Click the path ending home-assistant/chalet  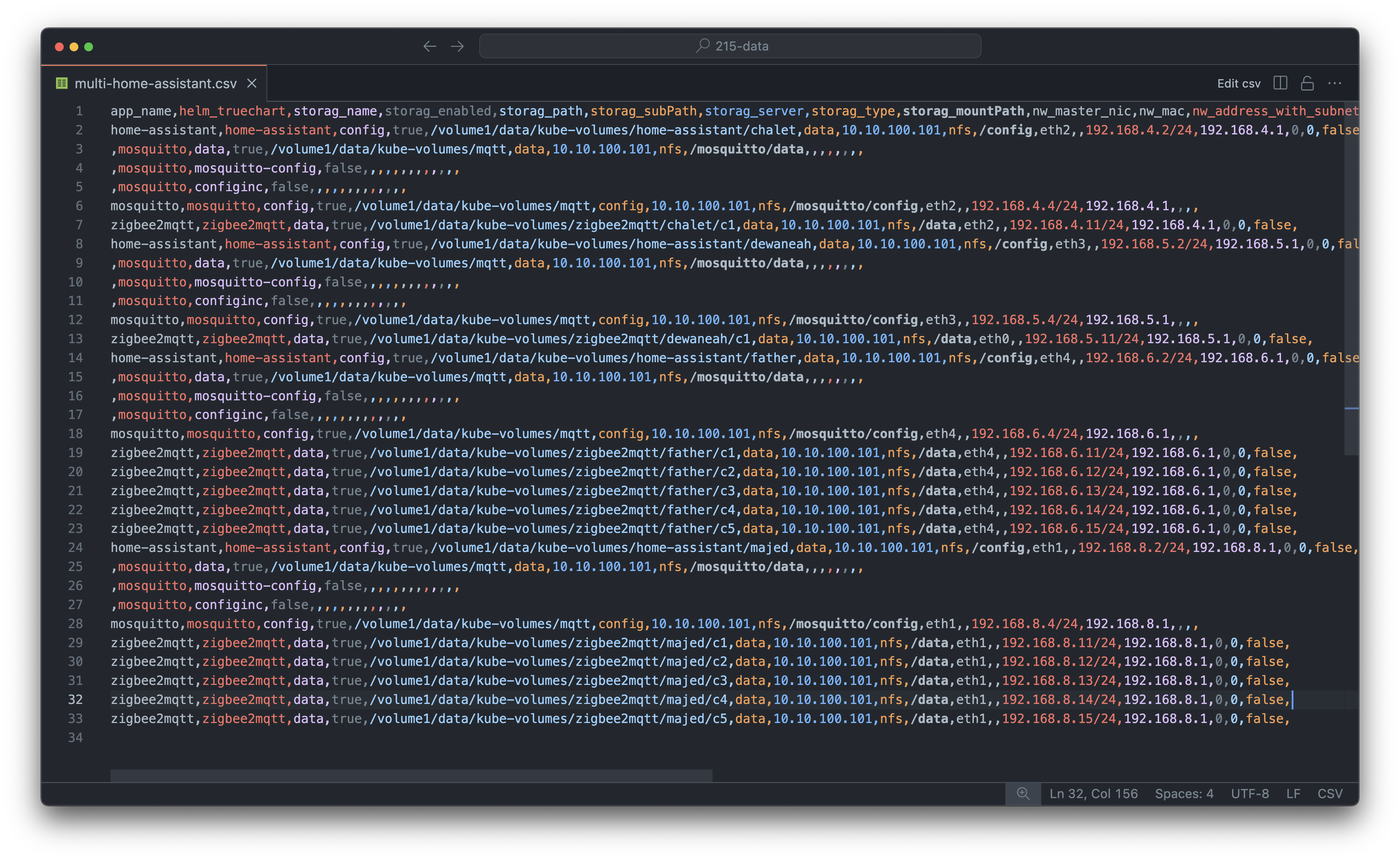(613, 130)
